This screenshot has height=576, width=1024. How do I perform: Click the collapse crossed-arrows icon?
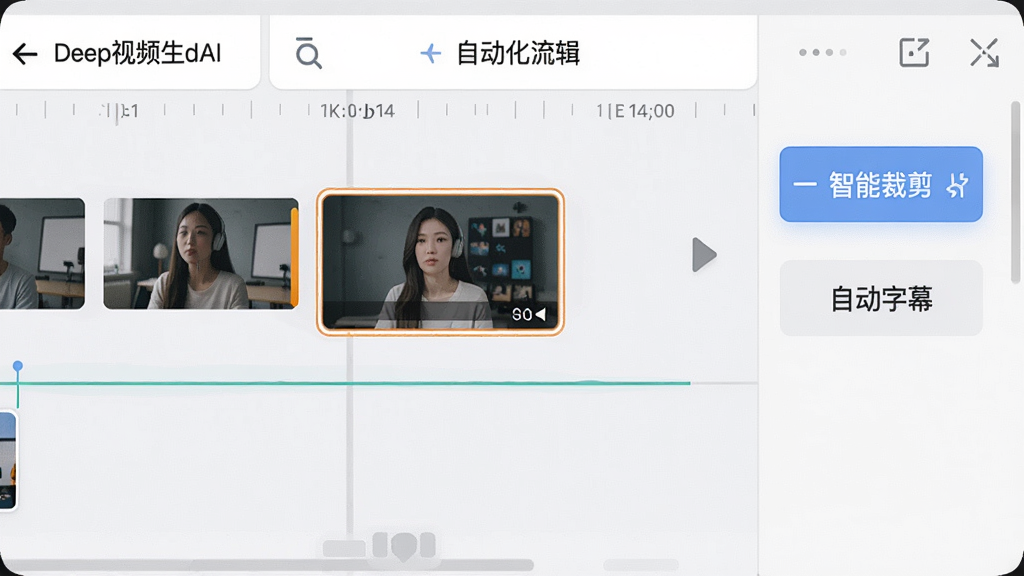point(984,52)
